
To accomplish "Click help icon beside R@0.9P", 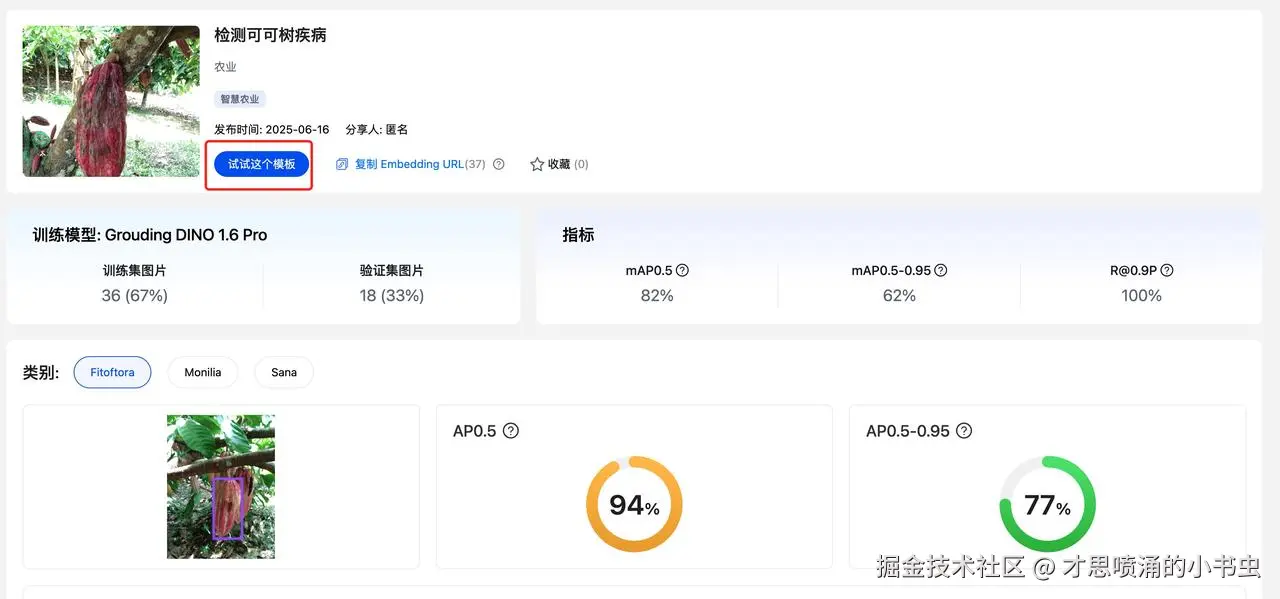I will 1166,270.
